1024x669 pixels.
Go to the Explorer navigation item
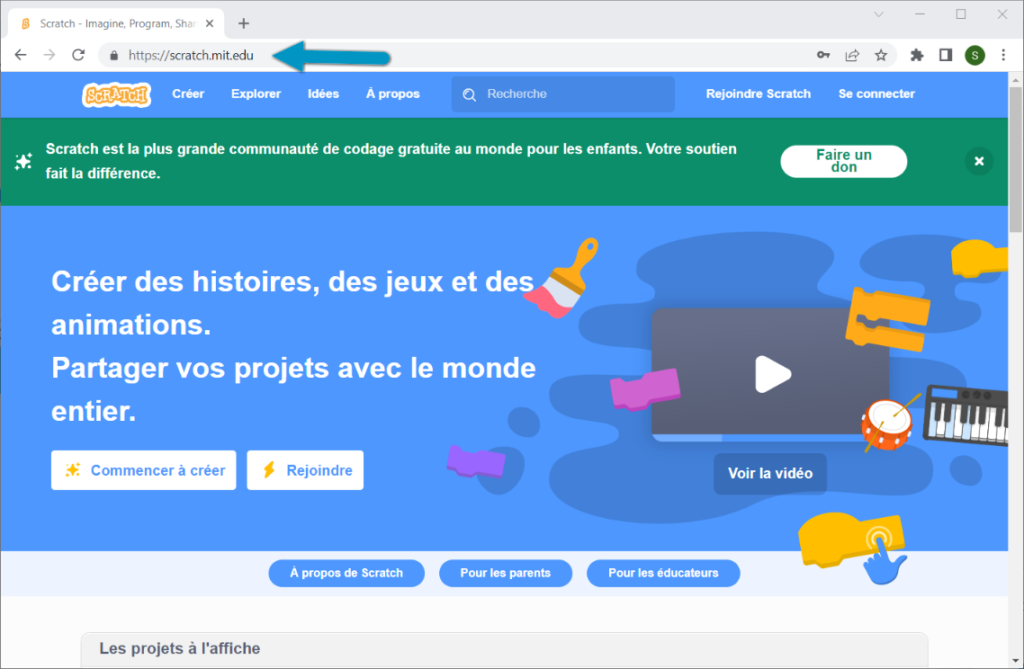(256, 94)
